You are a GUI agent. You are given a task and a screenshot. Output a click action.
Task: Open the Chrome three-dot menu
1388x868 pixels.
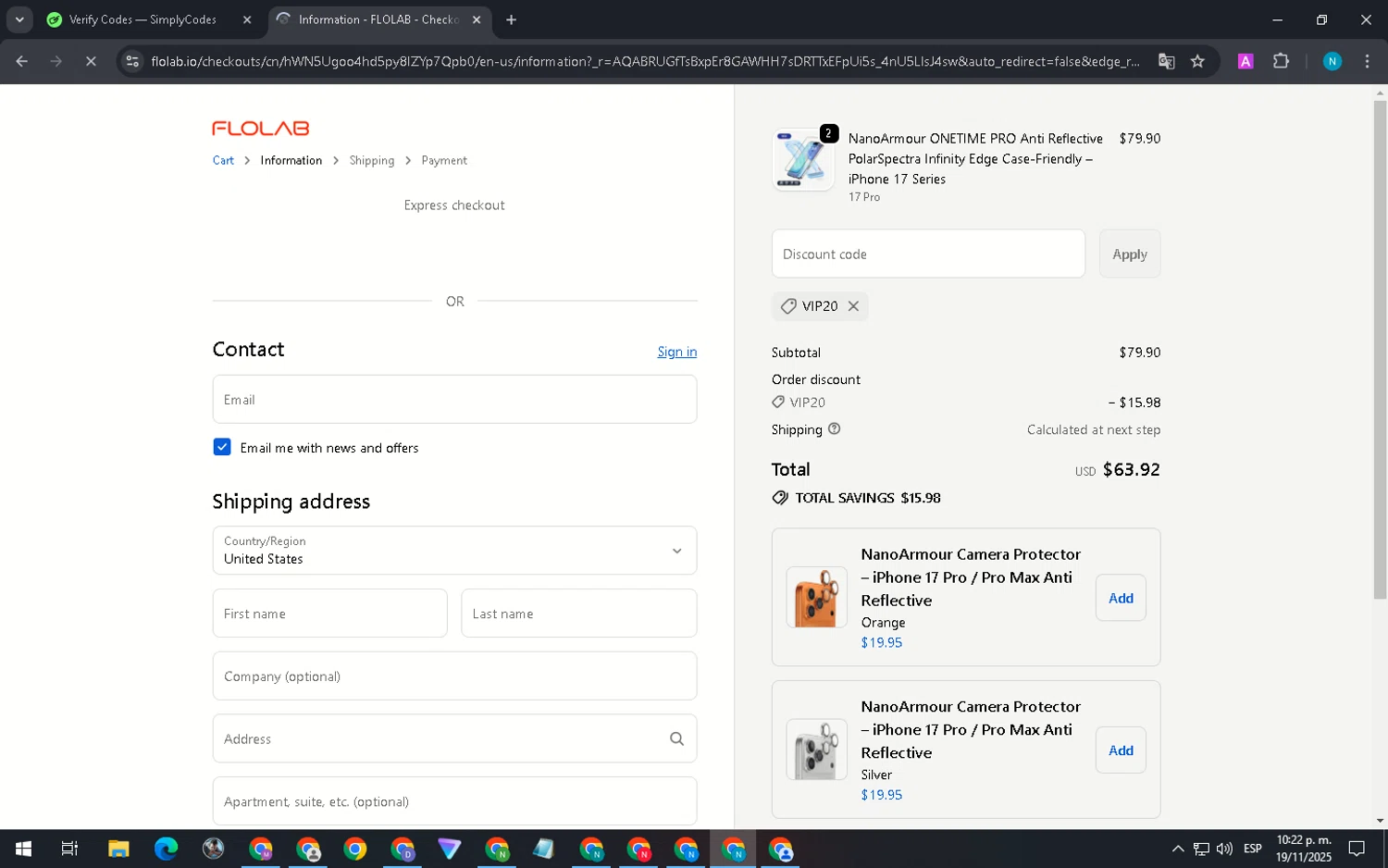point(1367,61)
